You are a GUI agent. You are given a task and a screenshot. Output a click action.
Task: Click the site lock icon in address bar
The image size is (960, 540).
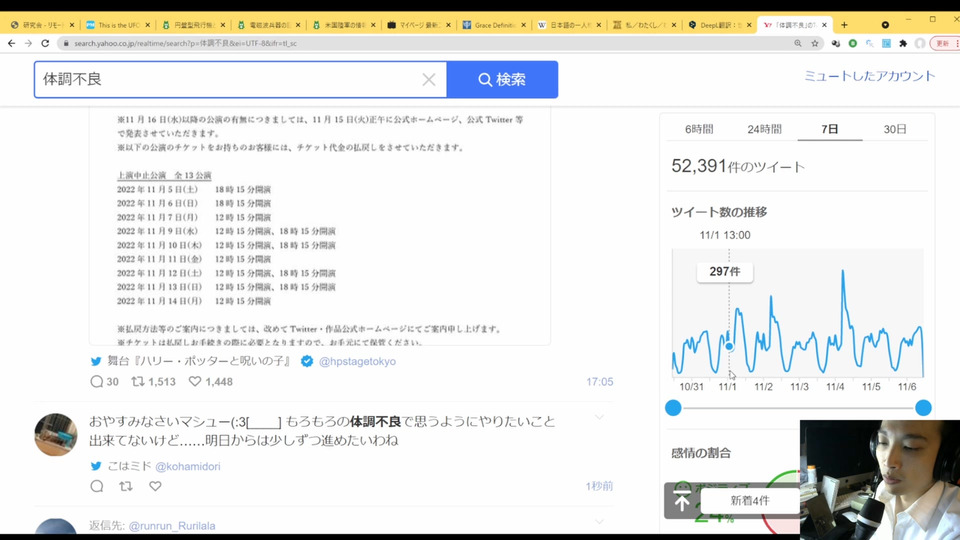pyautogui.click(x=66, y=43)
